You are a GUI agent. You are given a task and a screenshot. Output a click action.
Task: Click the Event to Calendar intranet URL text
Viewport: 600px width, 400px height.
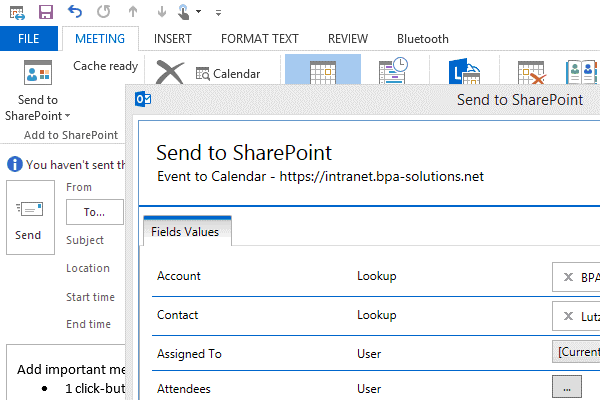click(x=321, y=176)
